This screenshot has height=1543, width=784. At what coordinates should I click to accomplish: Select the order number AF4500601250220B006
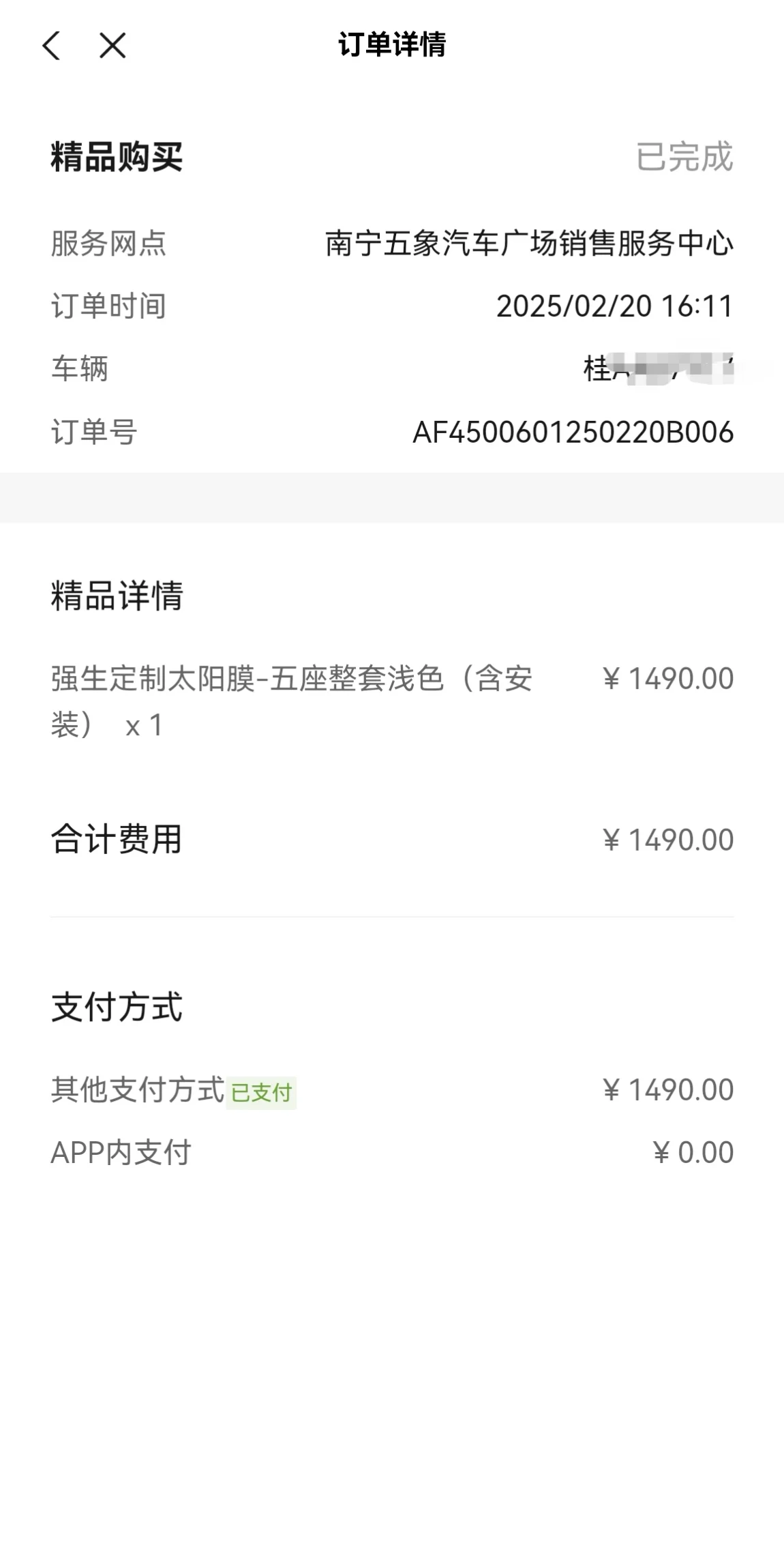click(x=573, y=432)
